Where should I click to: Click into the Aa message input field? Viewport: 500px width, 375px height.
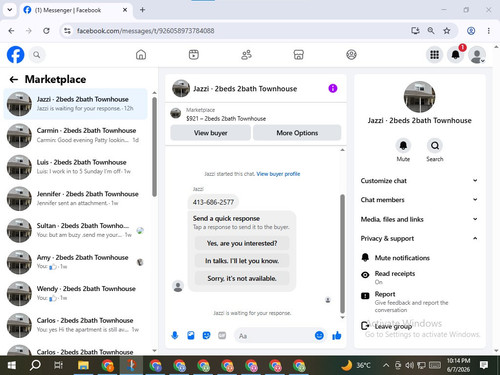274,336
